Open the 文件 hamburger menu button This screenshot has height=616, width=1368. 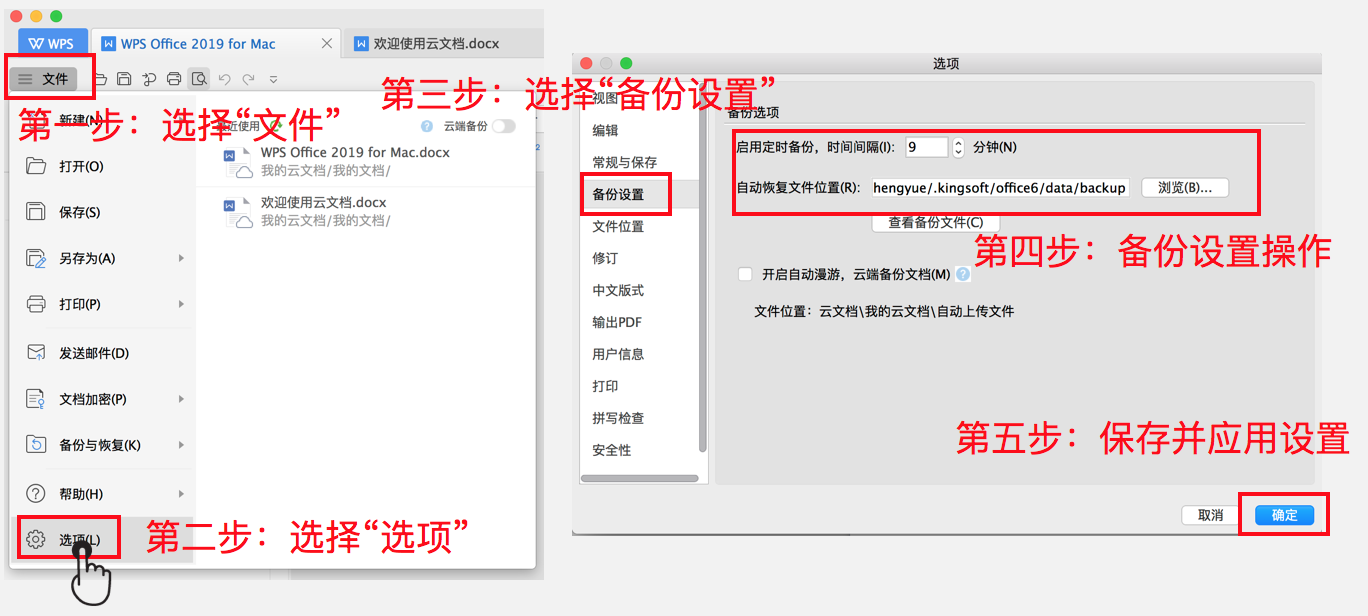coord(45,78)
